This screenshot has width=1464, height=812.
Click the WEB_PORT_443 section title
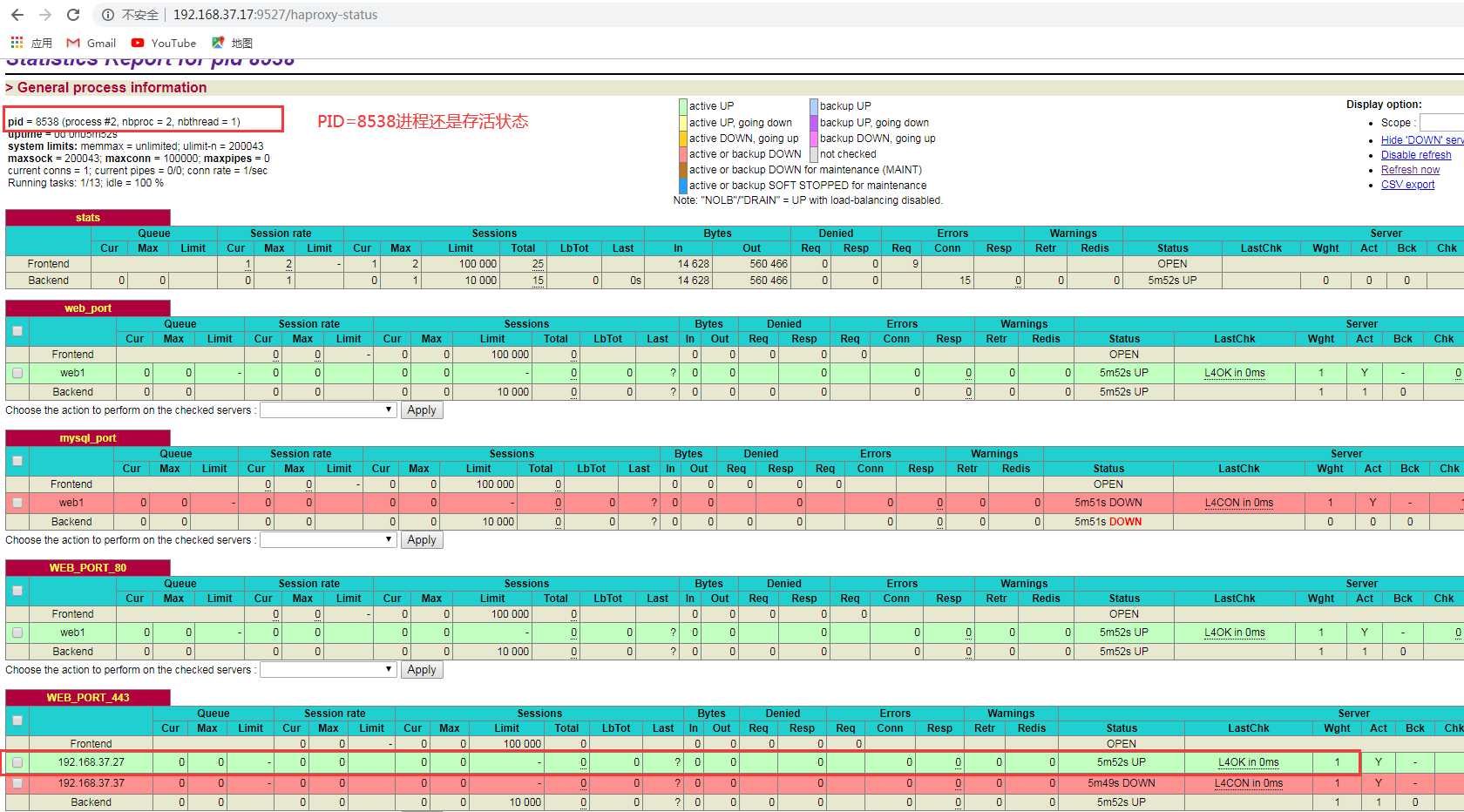tap(88, 698)
